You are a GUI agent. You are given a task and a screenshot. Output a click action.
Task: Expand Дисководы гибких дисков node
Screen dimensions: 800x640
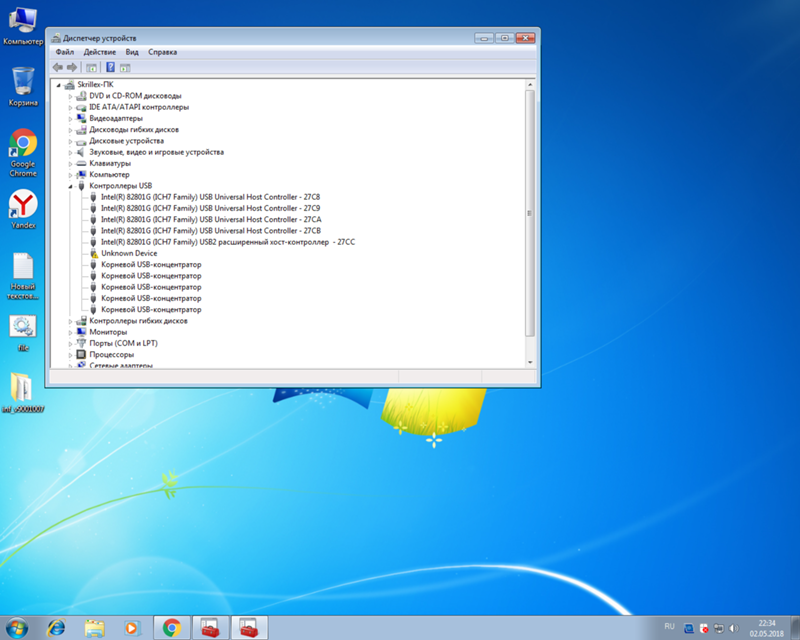(70, 130)
